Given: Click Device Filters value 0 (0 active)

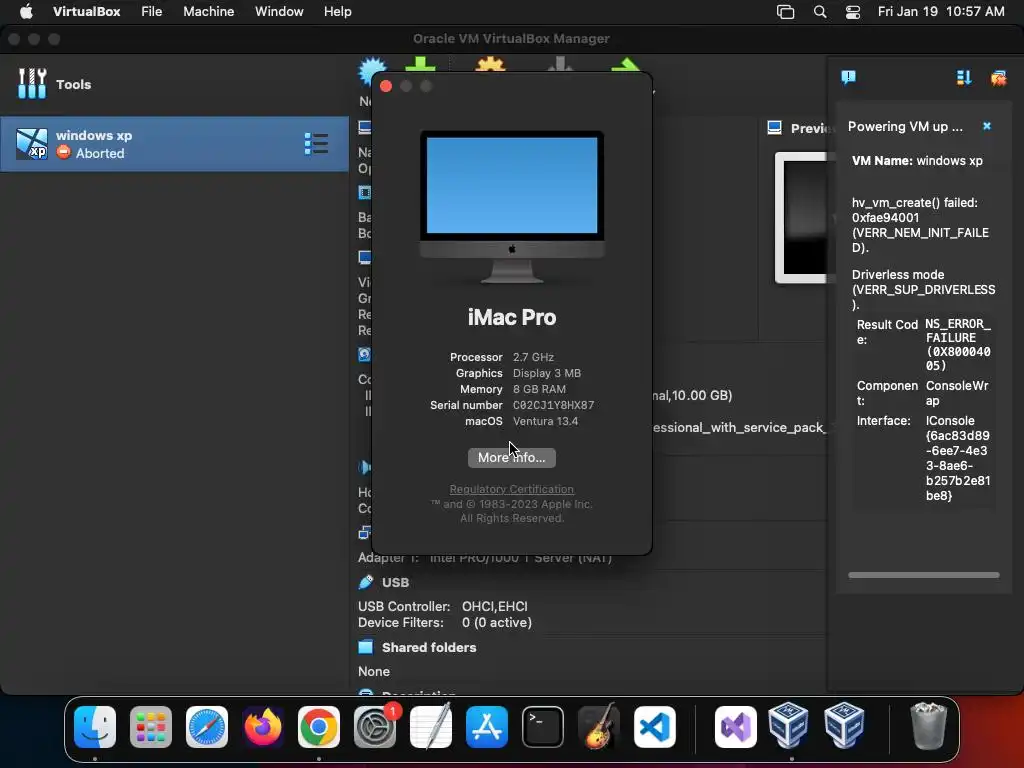Looking at the screenshot, I should pyautogui.click(x=496, y=622).
